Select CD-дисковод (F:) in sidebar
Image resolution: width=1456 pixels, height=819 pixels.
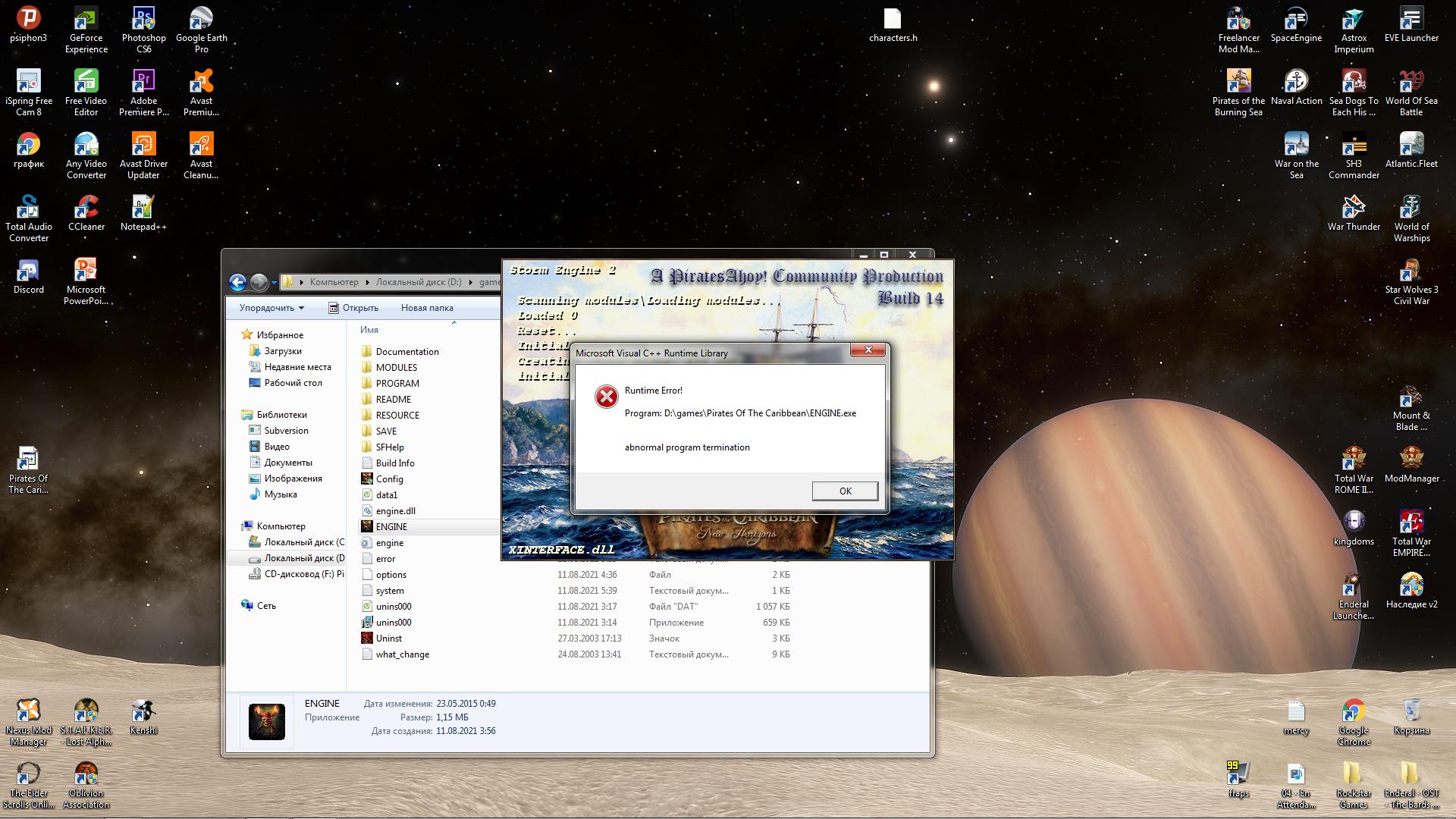point(297,574)
